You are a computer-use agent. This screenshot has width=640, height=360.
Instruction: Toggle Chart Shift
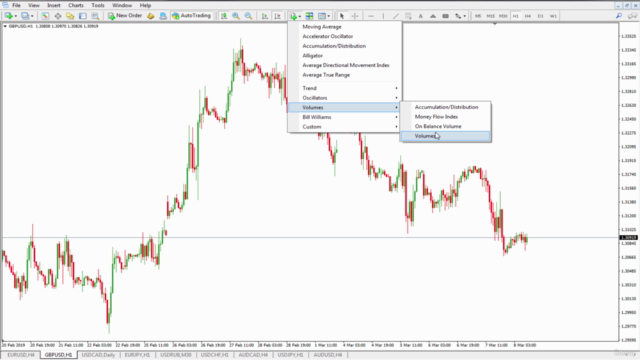[x=278, y=16]
